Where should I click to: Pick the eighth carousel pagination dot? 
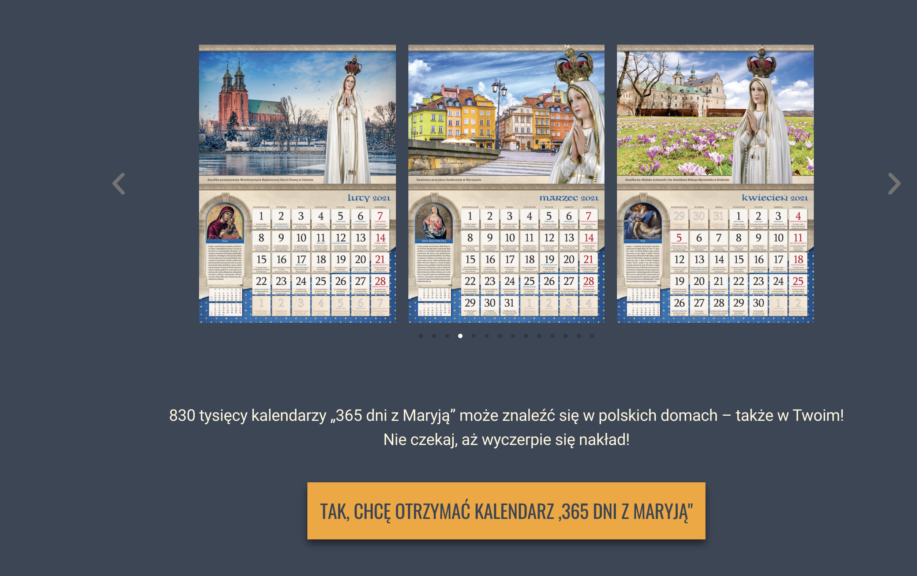[x=513, y=336]
